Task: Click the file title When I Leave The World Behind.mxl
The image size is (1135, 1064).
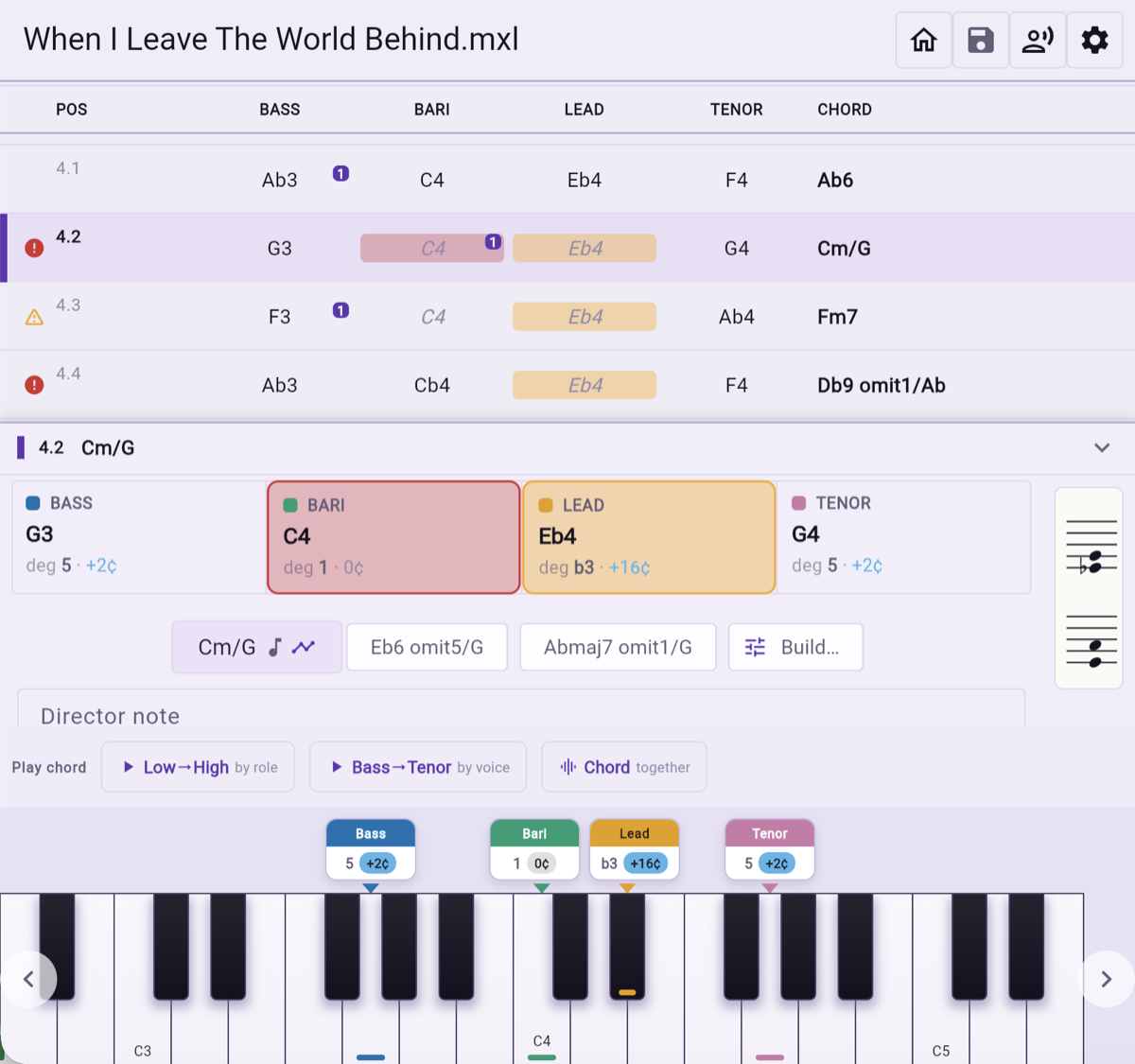Action: pos(271,39)
